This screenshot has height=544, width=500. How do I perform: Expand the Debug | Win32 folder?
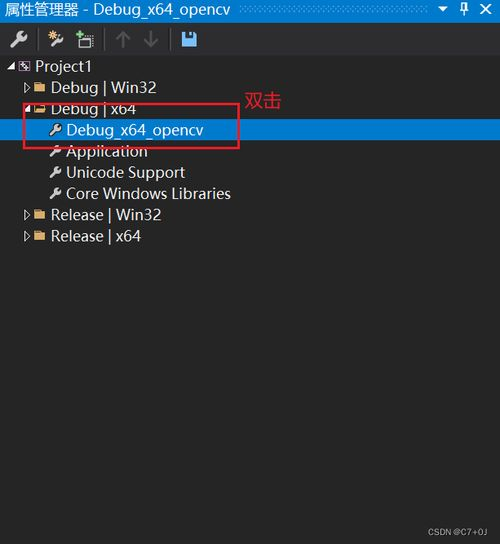26,87
